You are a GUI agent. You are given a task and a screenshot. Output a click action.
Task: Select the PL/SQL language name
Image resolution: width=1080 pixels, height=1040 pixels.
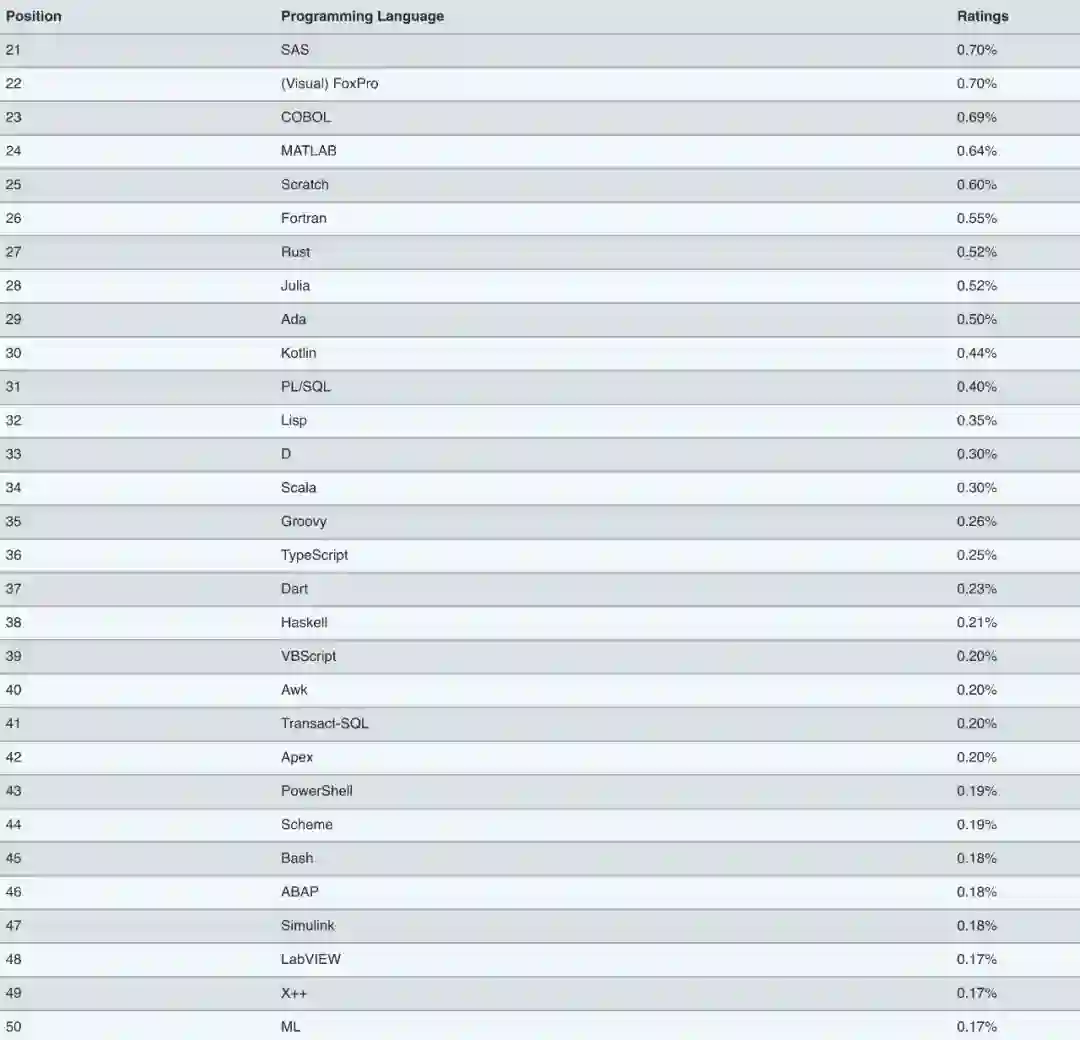tap(305, 387)
